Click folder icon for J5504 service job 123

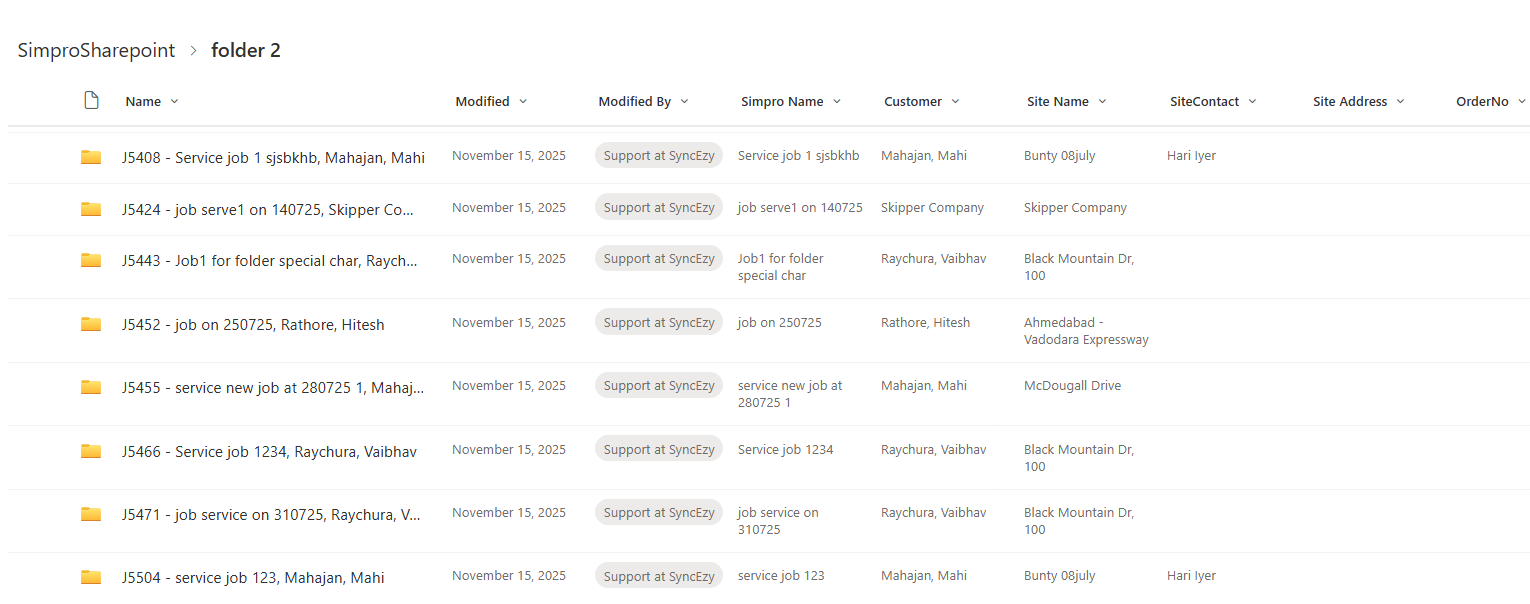(x=91, y=577)
